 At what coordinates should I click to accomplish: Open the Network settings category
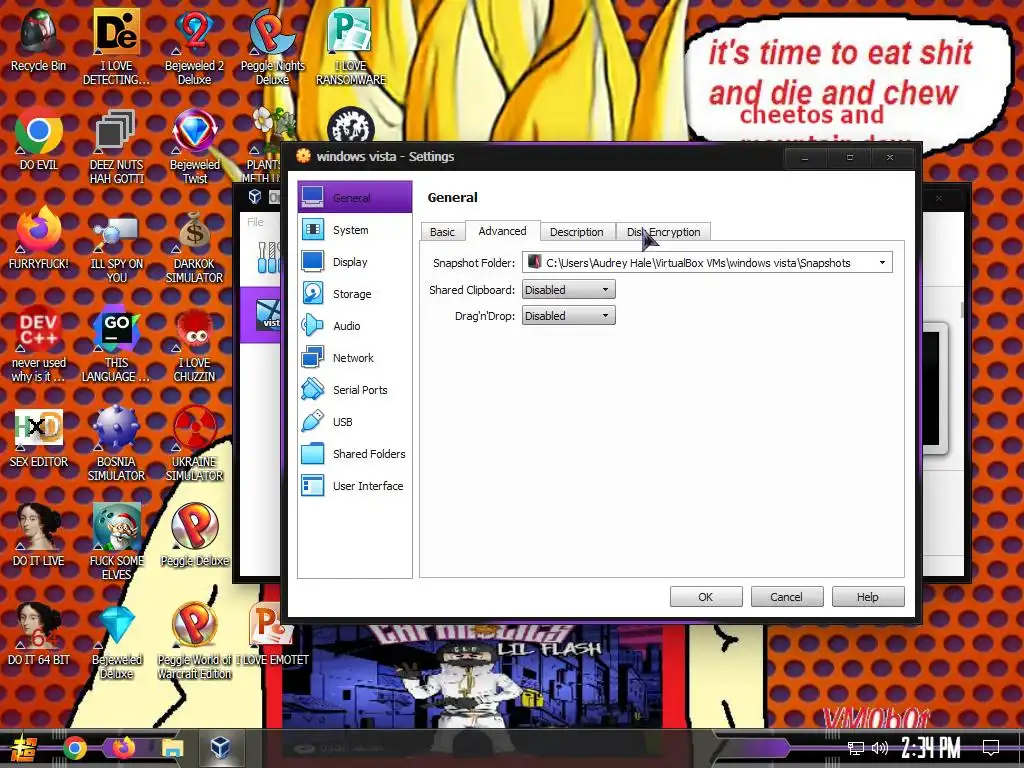[x=355, y=358]
